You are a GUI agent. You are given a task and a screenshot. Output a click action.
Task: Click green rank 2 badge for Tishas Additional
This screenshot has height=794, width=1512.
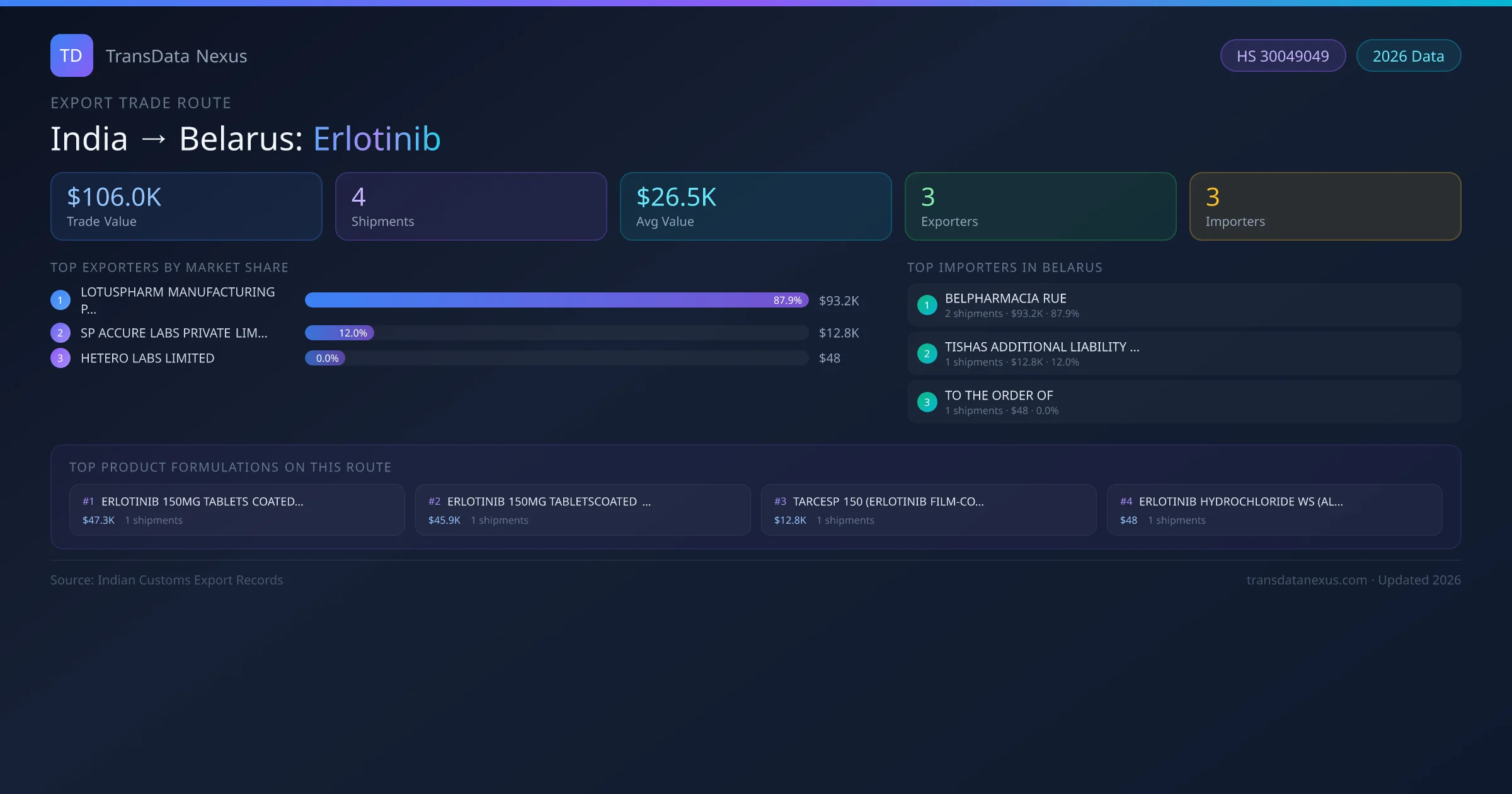(927, 354)
